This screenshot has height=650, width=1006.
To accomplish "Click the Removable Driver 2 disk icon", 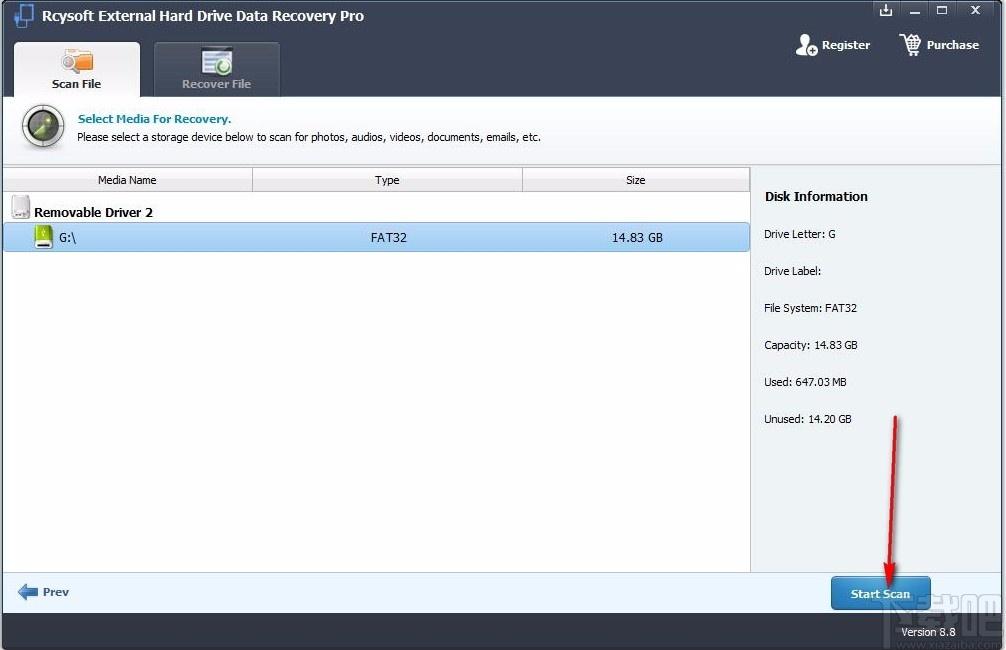I will click(21, 207).
